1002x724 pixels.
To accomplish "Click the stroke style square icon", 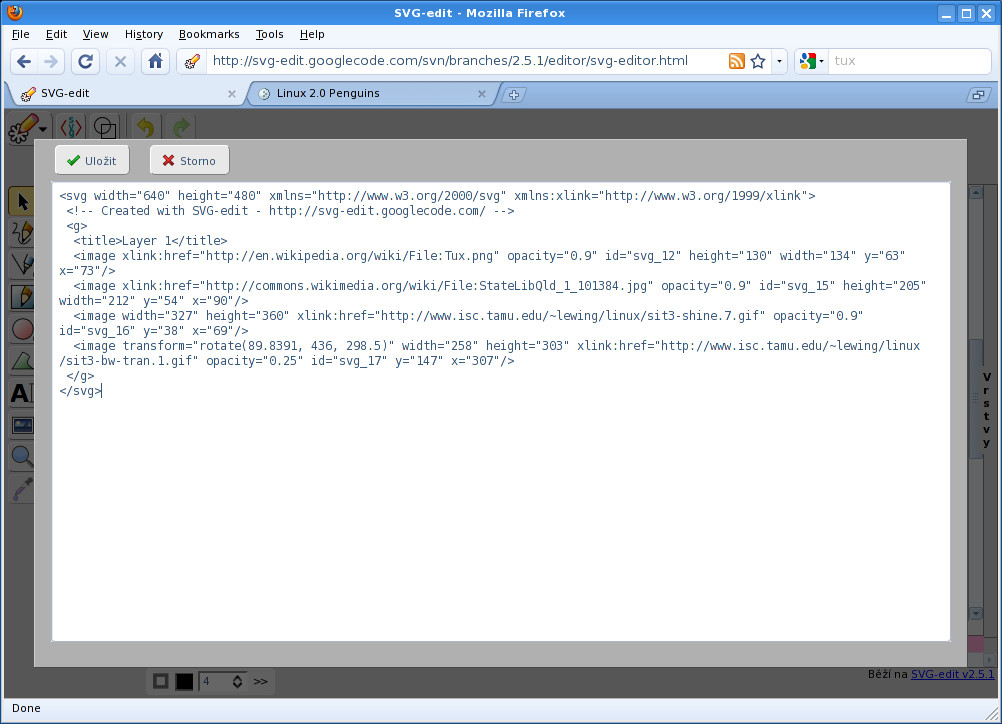I will [160, 681].
